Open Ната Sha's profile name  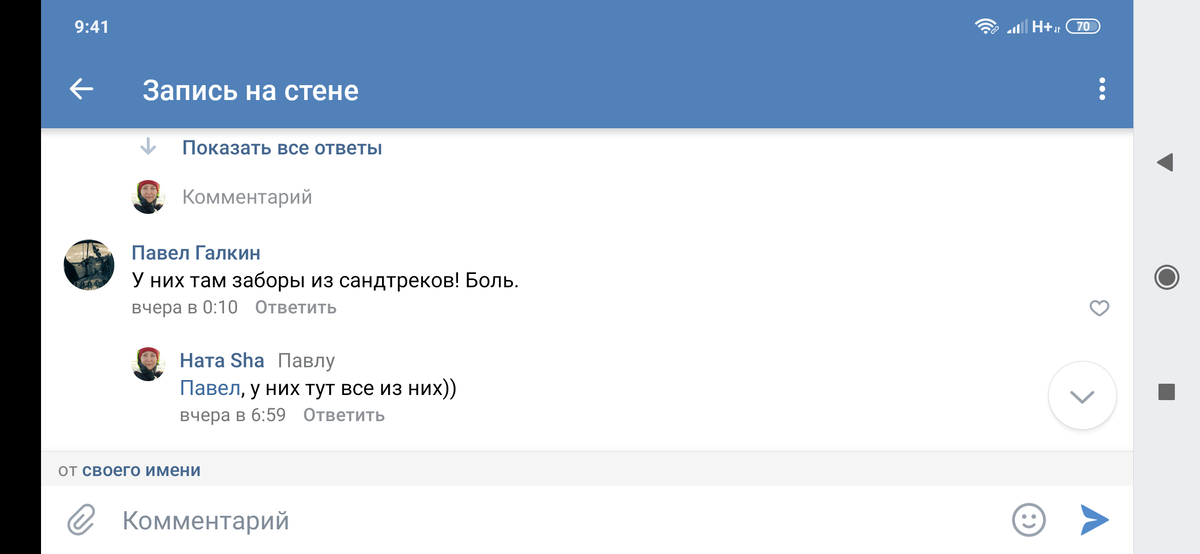coord(222,360)
